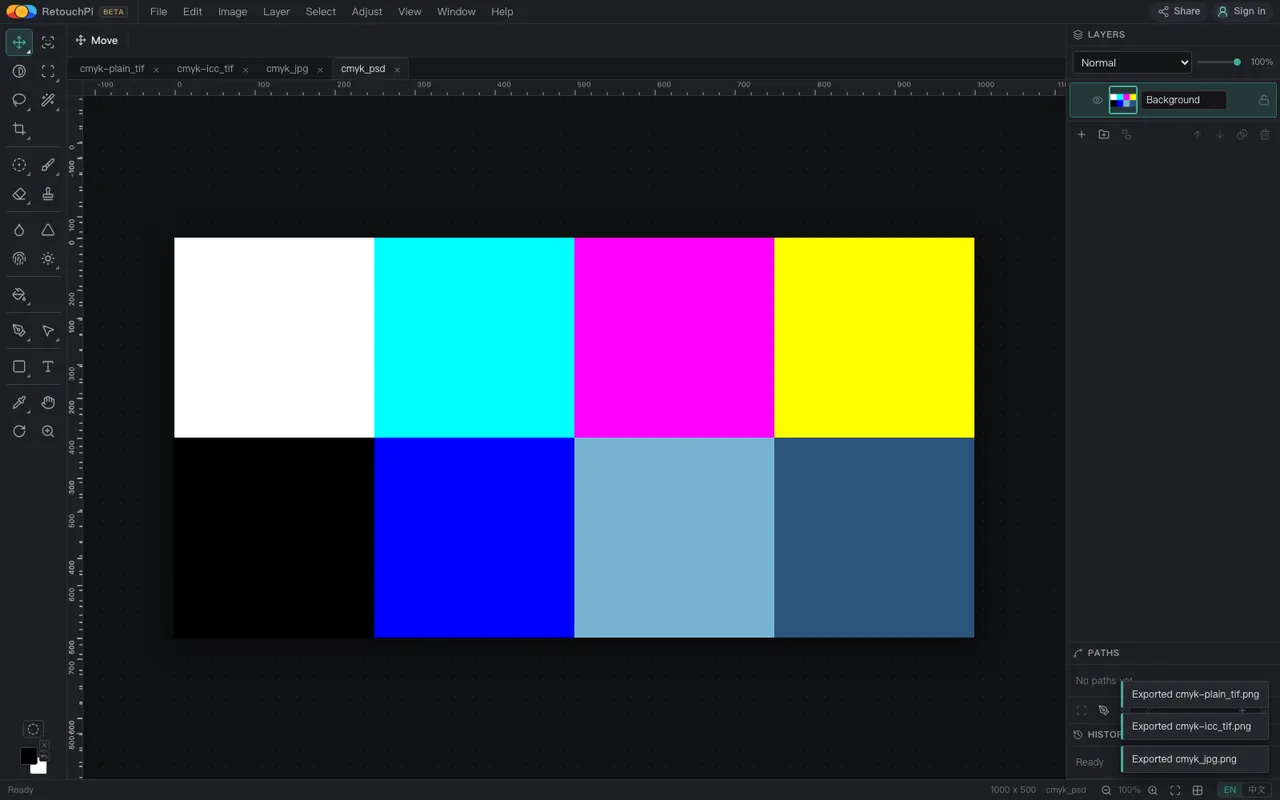1280x800 pixels.
Task: Switch to the cmyk-plain_tif tab
Action: coord(112,69)
